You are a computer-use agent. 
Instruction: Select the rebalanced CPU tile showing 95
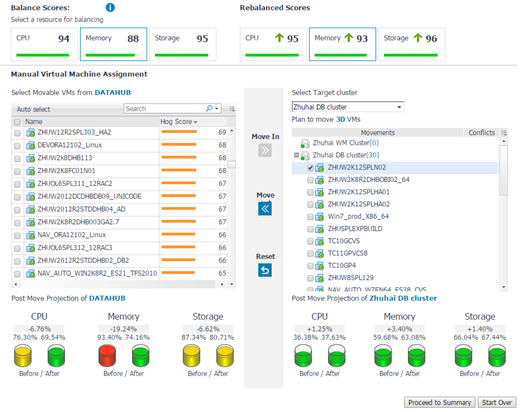pyautogui.click(x=273, y=44)
